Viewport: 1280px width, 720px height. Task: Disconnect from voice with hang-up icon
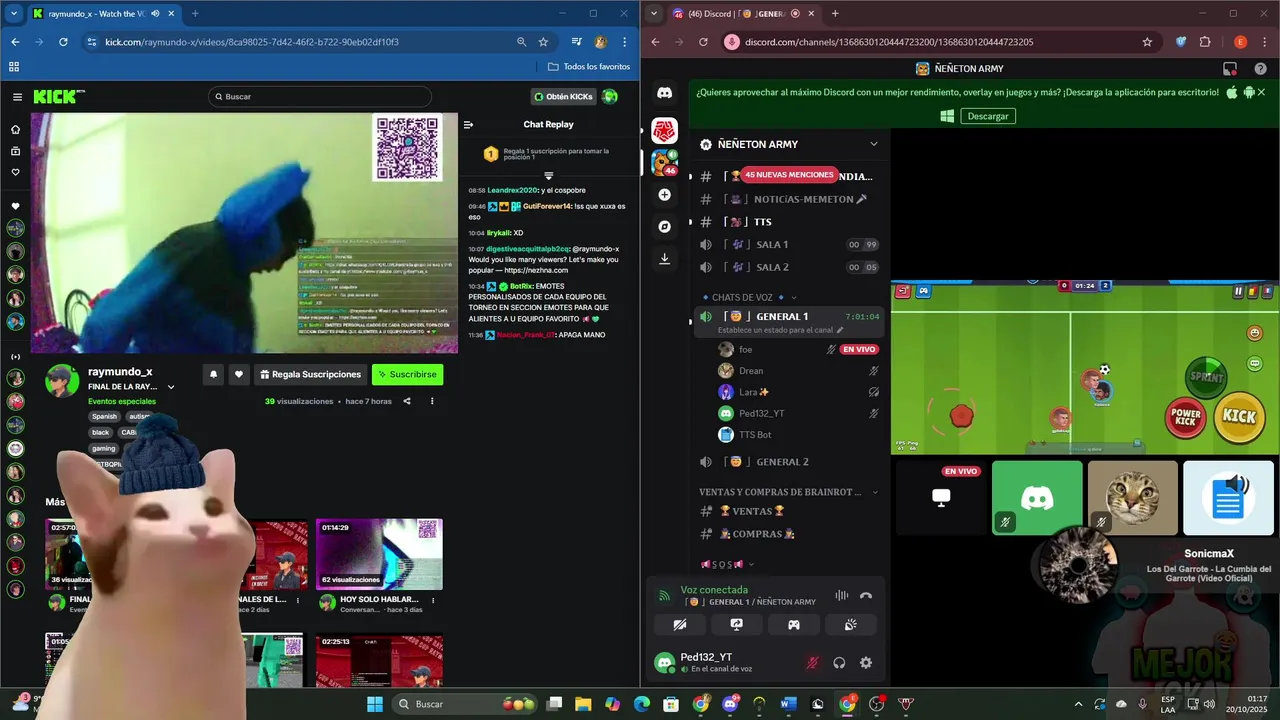(x=866, y=596)
